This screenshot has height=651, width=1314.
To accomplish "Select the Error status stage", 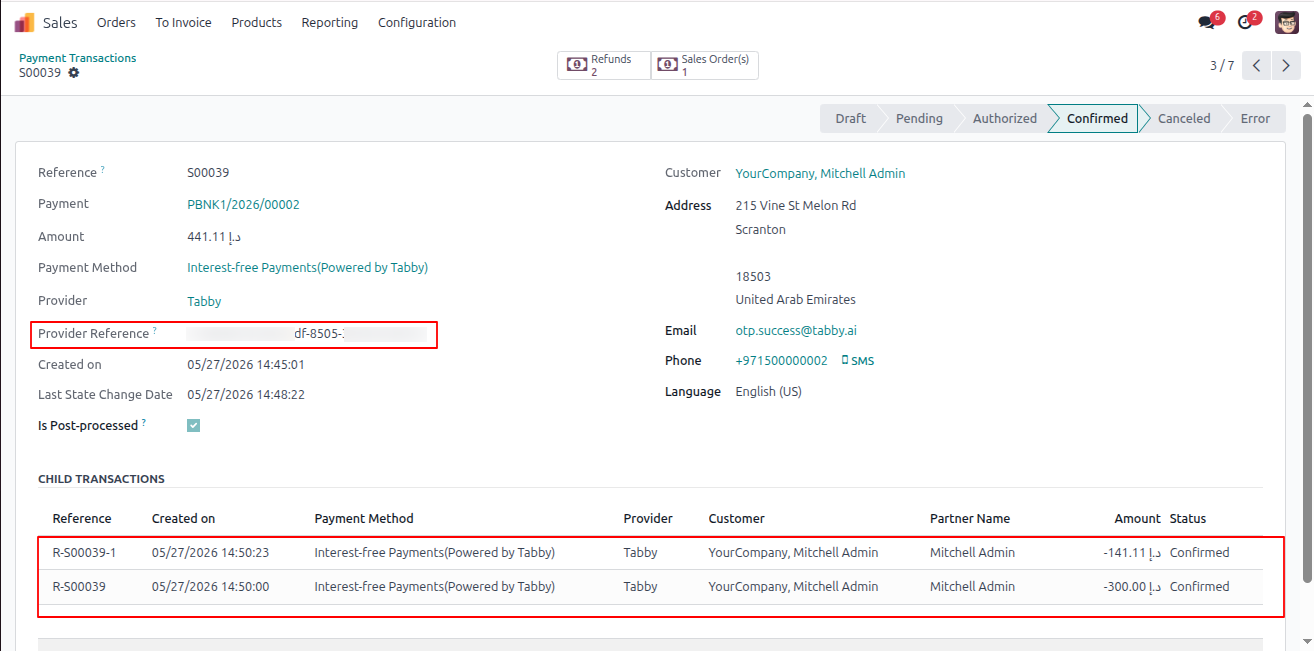I will 1255,118.
